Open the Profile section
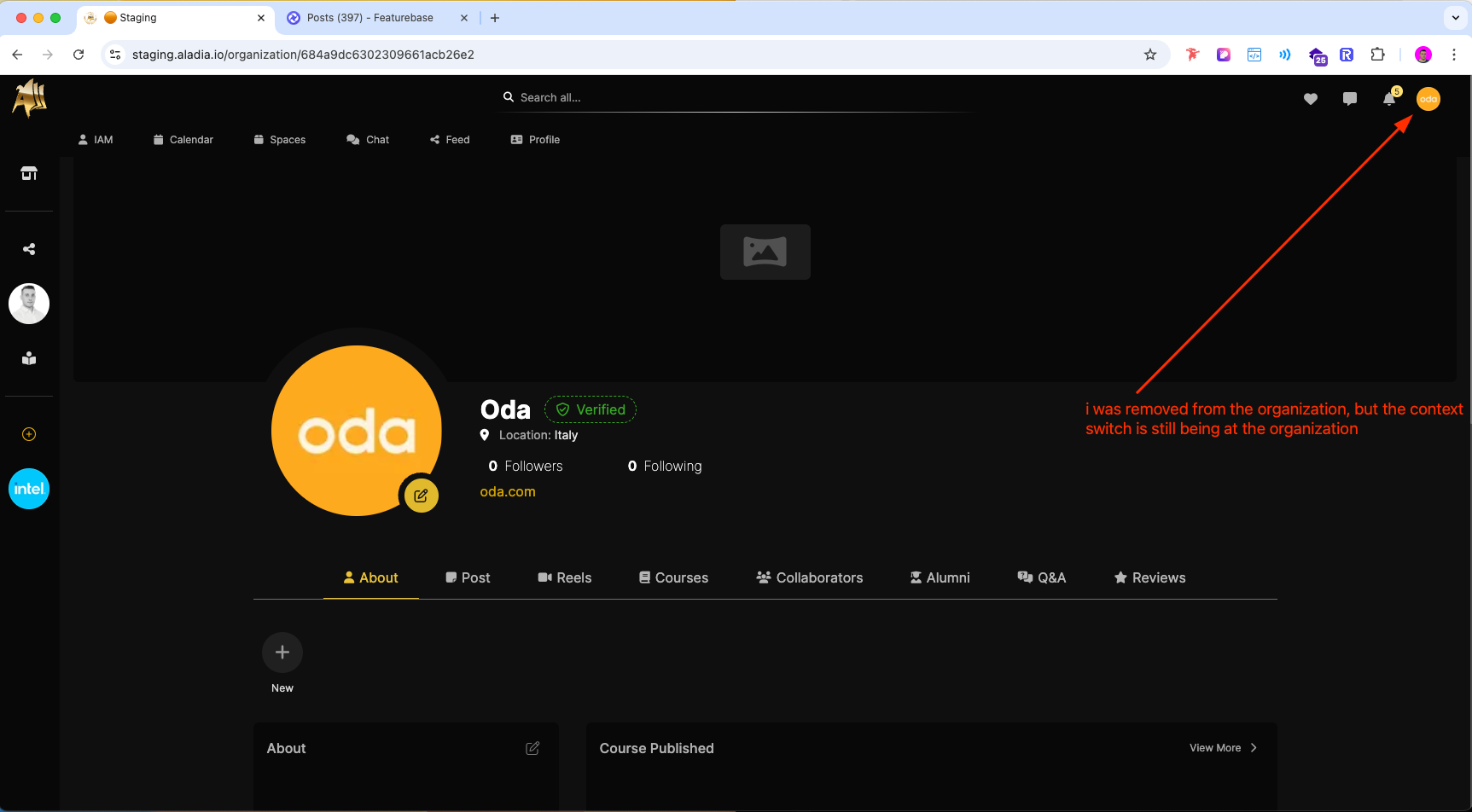Screen dimensions: 1472x812 pos(535,140)
